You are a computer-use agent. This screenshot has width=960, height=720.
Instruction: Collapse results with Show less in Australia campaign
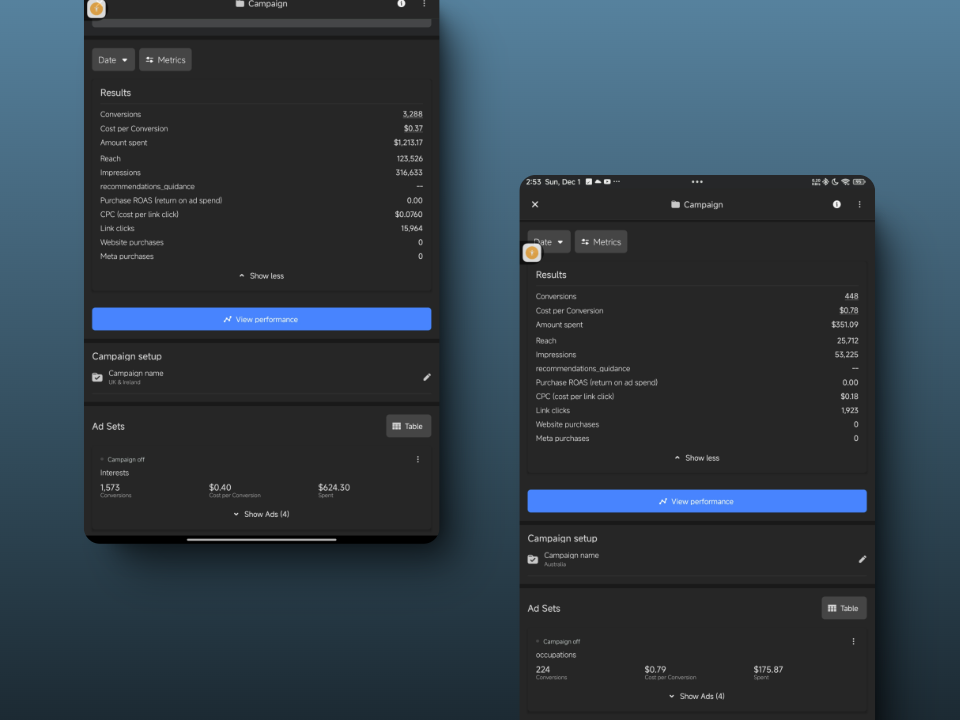(x=696, y=458)
